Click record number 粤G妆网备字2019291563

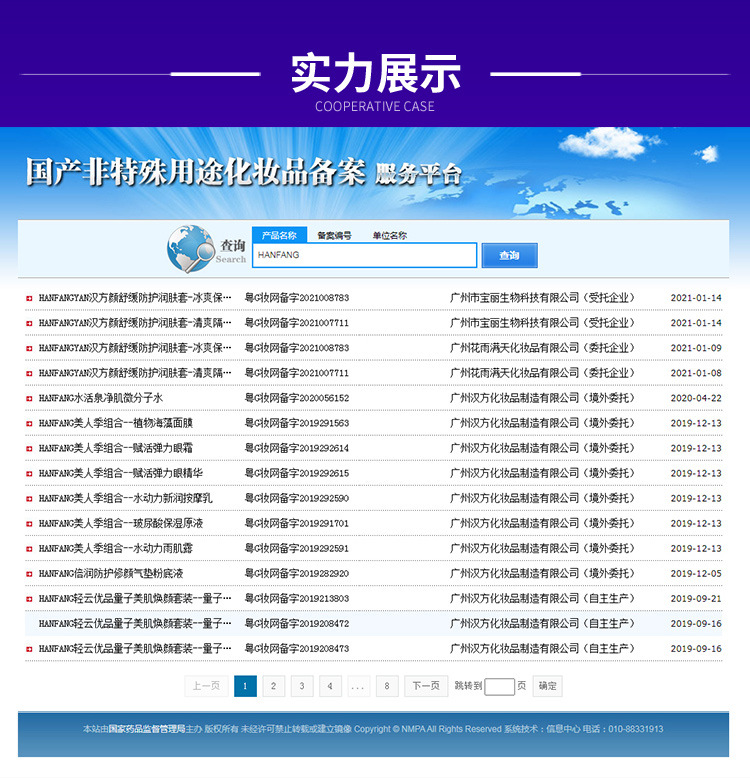(x=297, y=423)
